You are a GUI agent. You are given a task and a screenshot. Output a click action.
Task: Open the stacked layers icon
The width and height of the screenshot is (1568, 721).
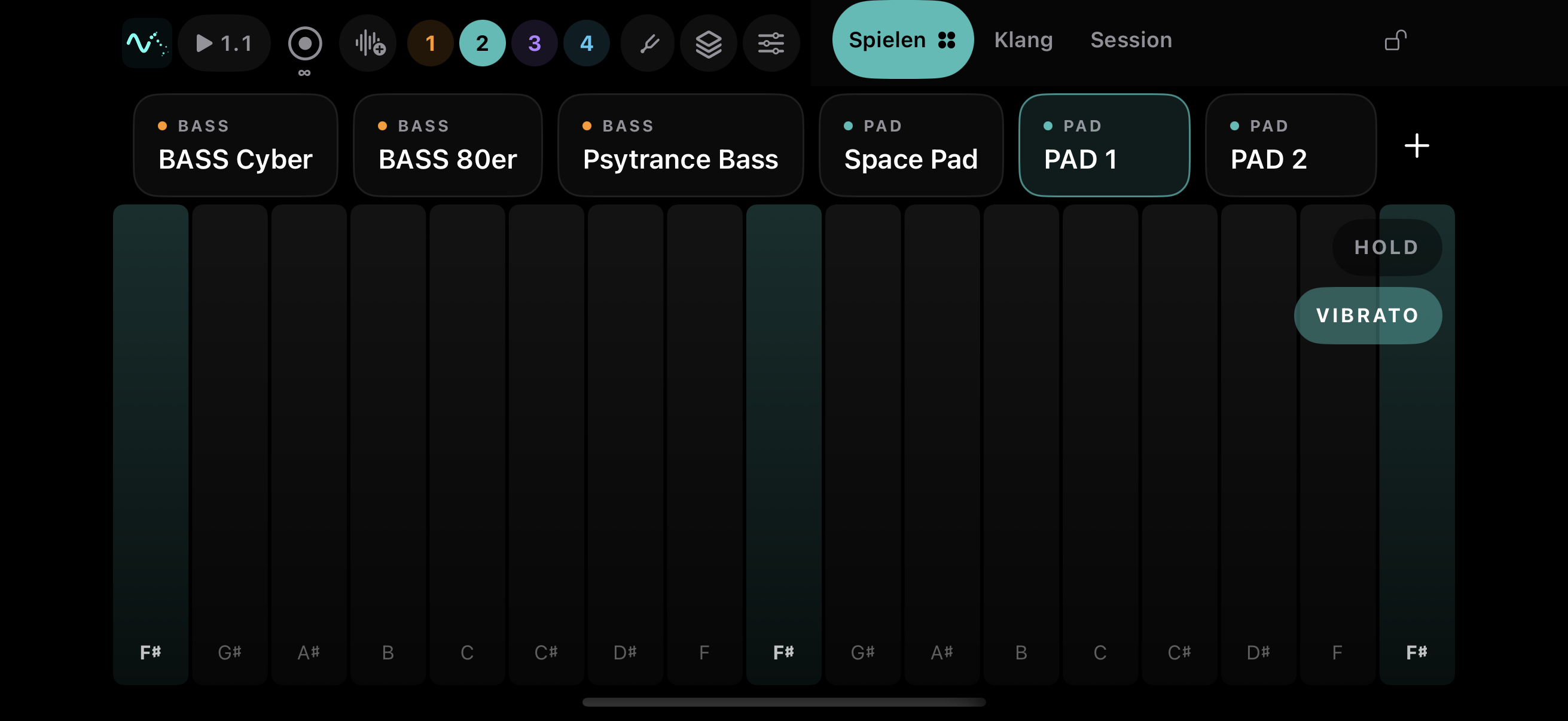point(709,43)
